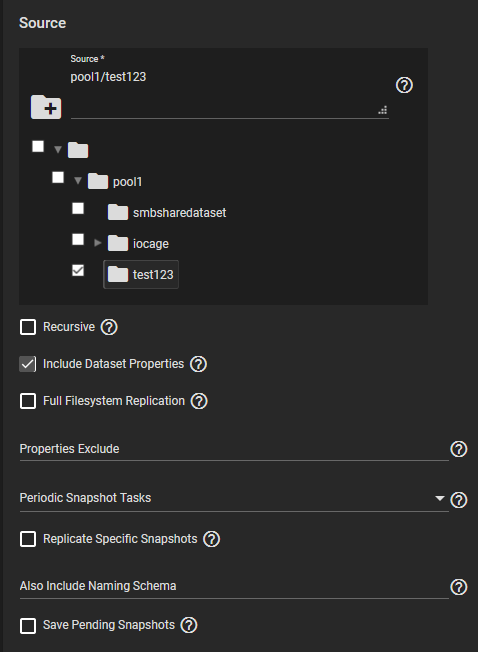
Task: Open Properties Exclude help icon
Action: pos(459,449)
